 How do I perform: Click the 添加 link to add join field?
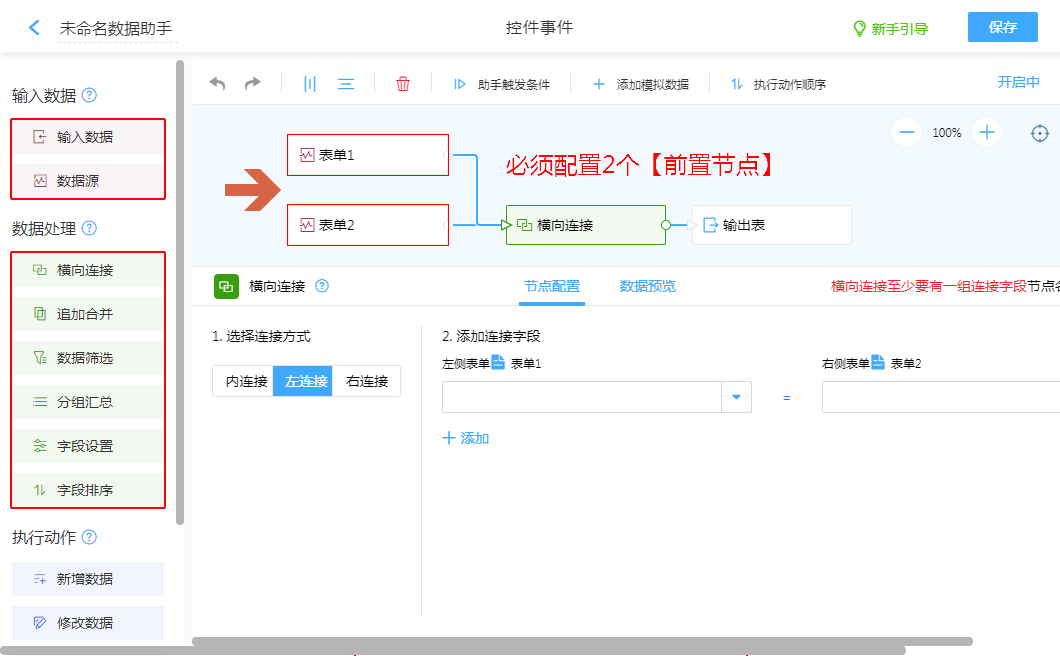coord(466,438)
